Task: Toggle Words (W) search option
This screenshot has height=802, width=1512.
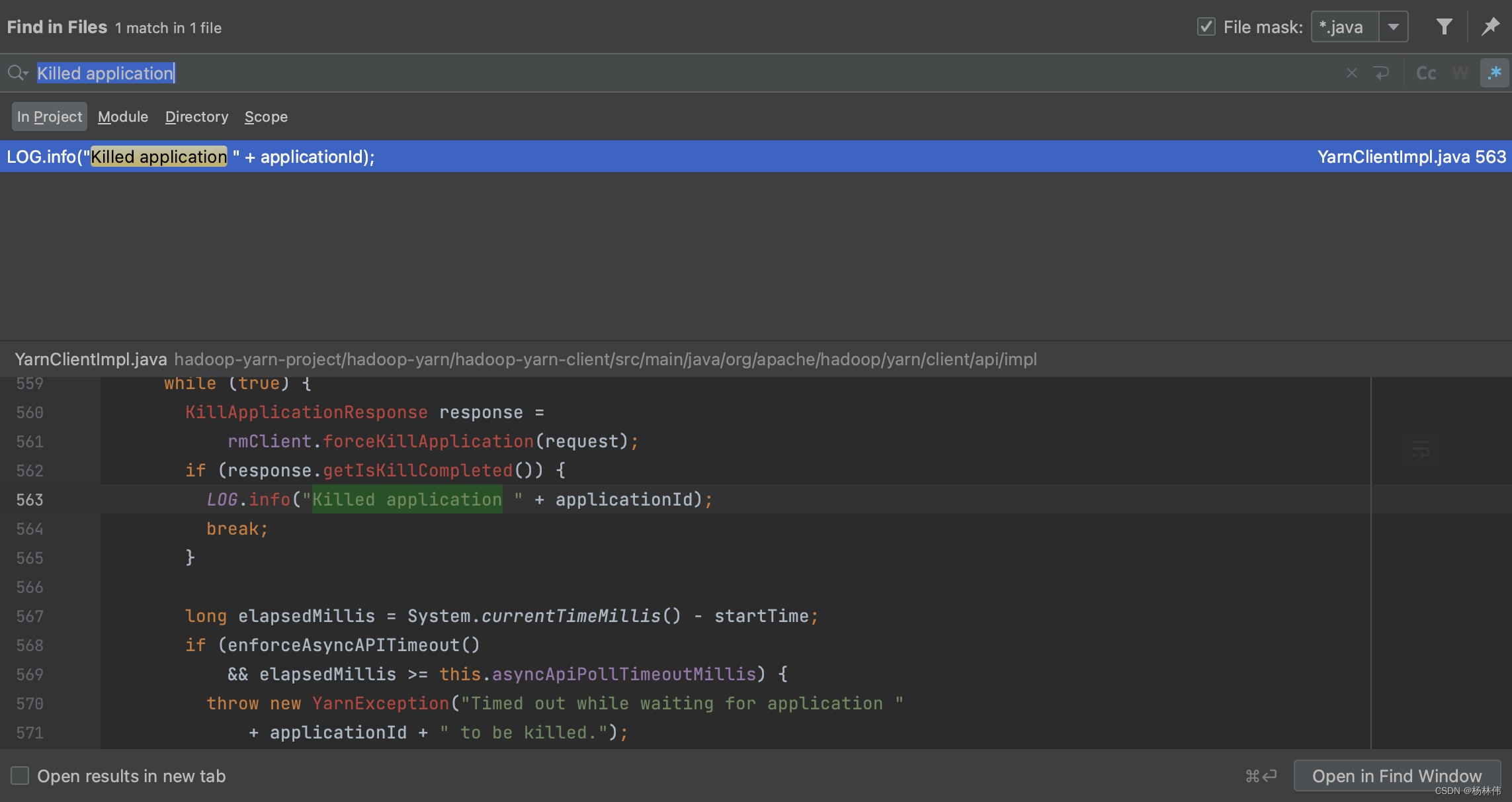Action: 1460,73
